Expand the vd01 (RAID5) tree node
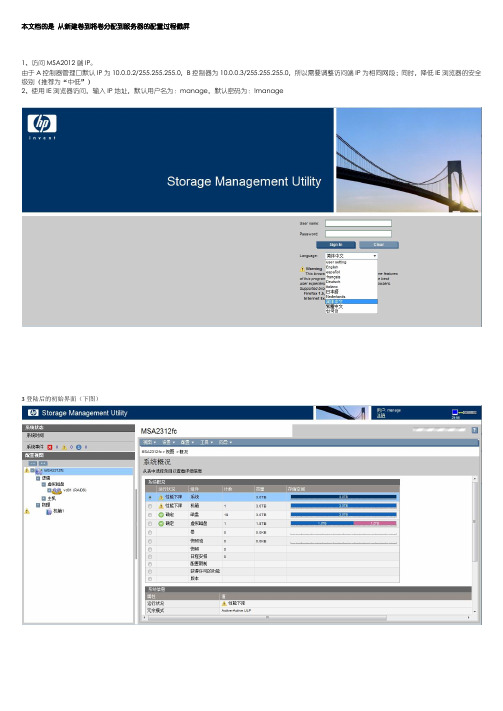 49,491
